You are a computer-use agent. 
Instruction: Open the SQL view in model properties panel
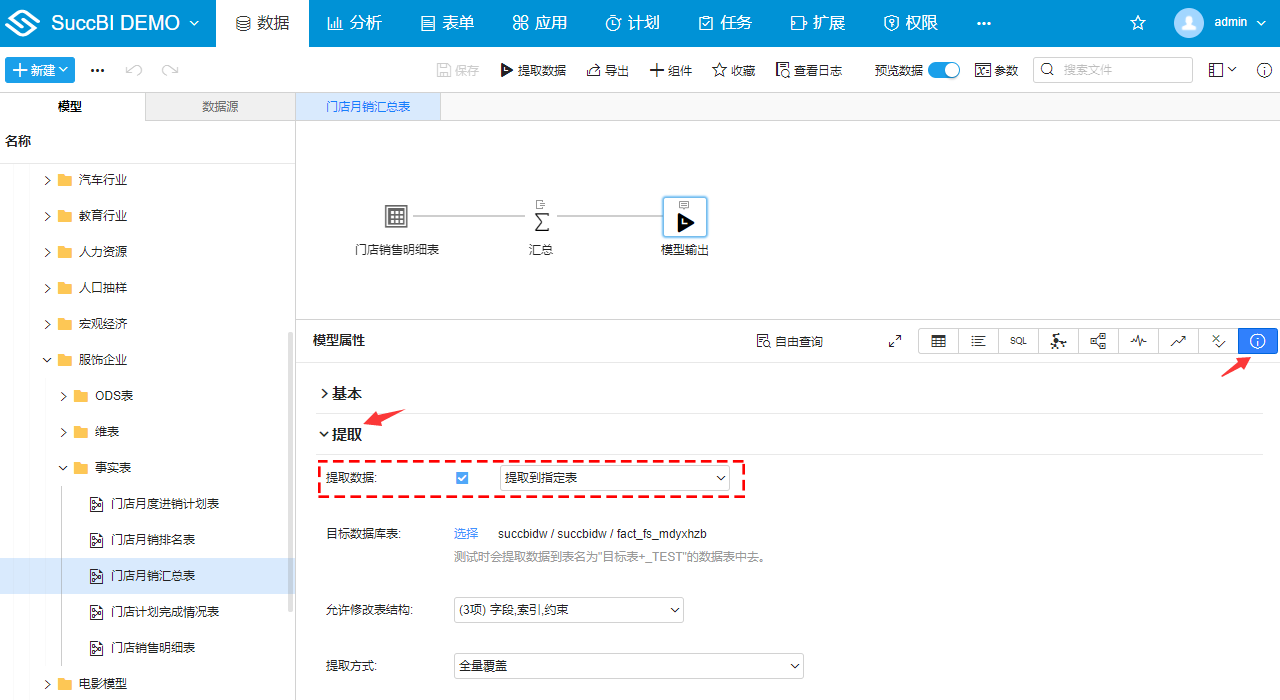pos(1017,341)
